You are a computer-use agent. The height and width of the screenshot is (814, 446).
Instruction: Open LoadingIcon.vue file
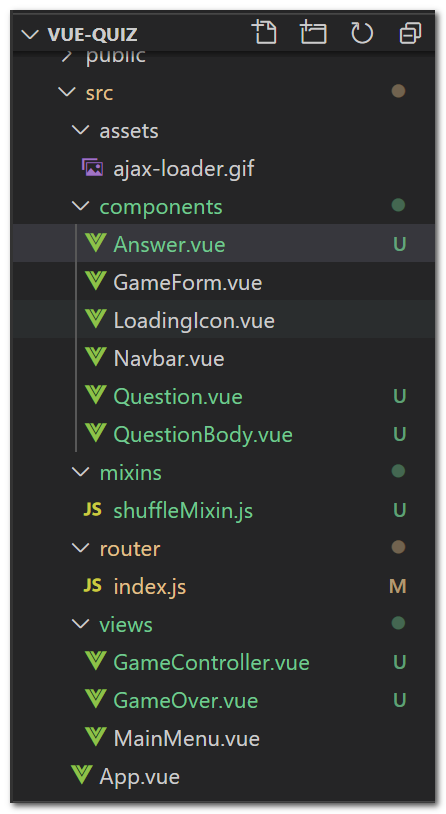click(223, 319)
